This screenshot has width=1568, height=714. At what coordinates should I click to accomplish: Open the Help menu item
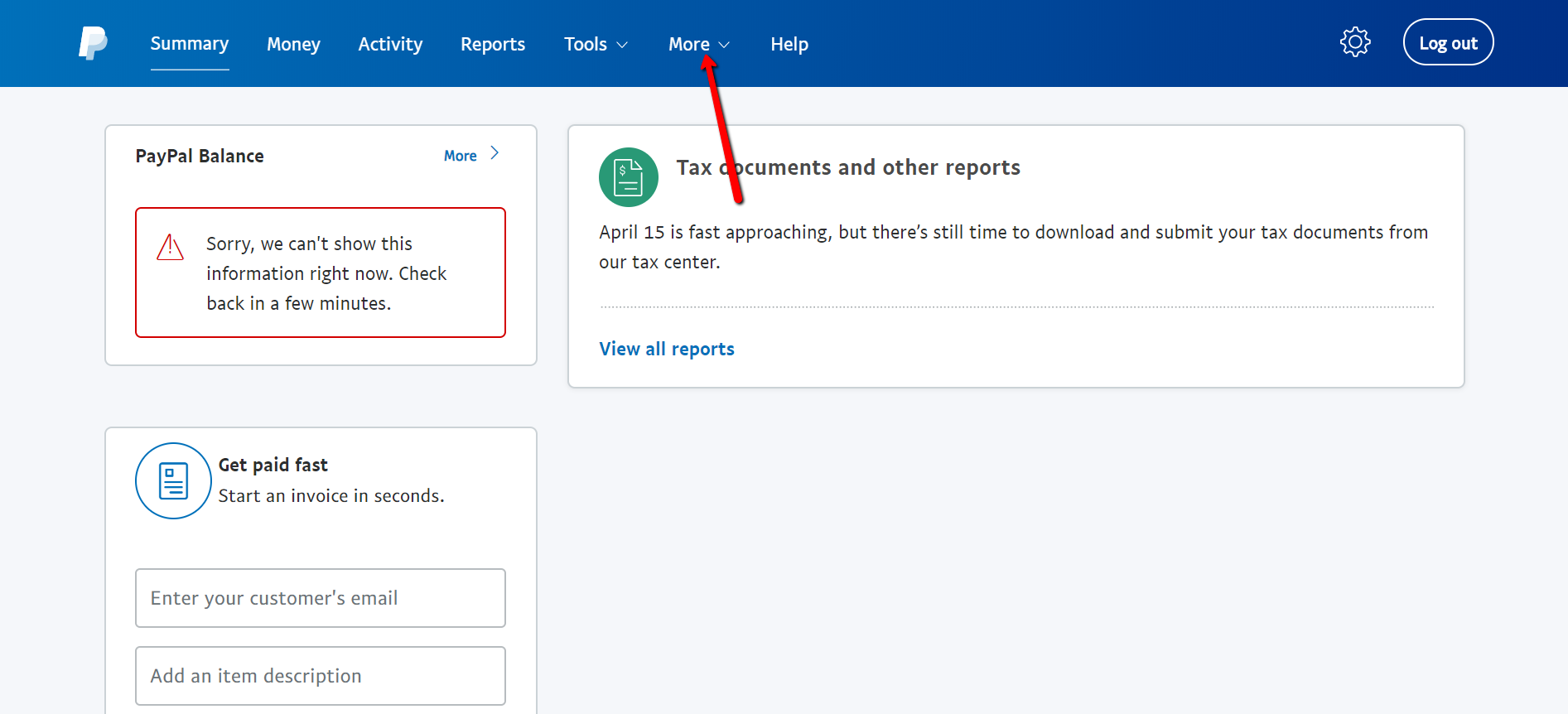click(789, 44)
